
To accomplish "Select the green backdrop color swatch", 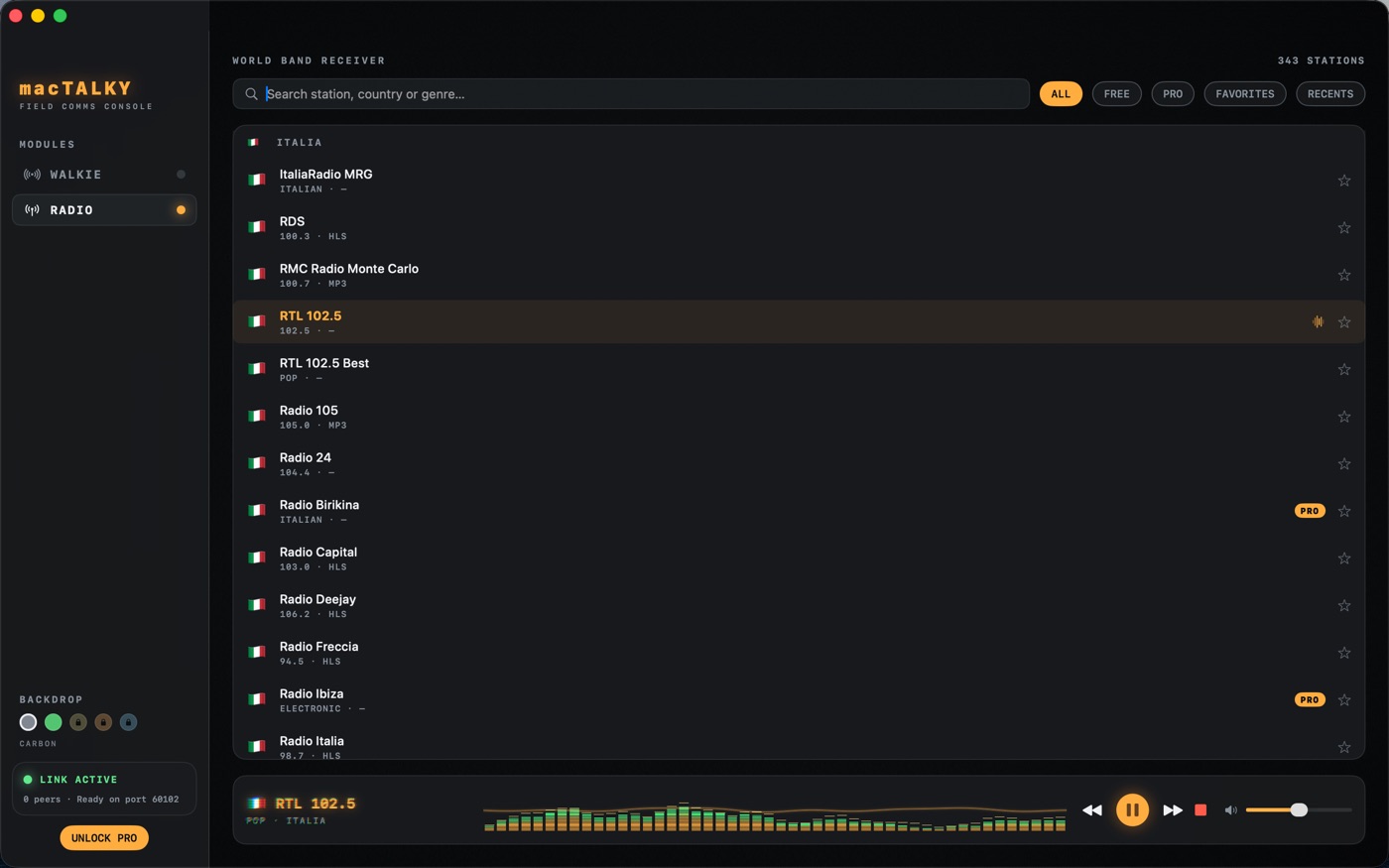I will tap(54, 722).
